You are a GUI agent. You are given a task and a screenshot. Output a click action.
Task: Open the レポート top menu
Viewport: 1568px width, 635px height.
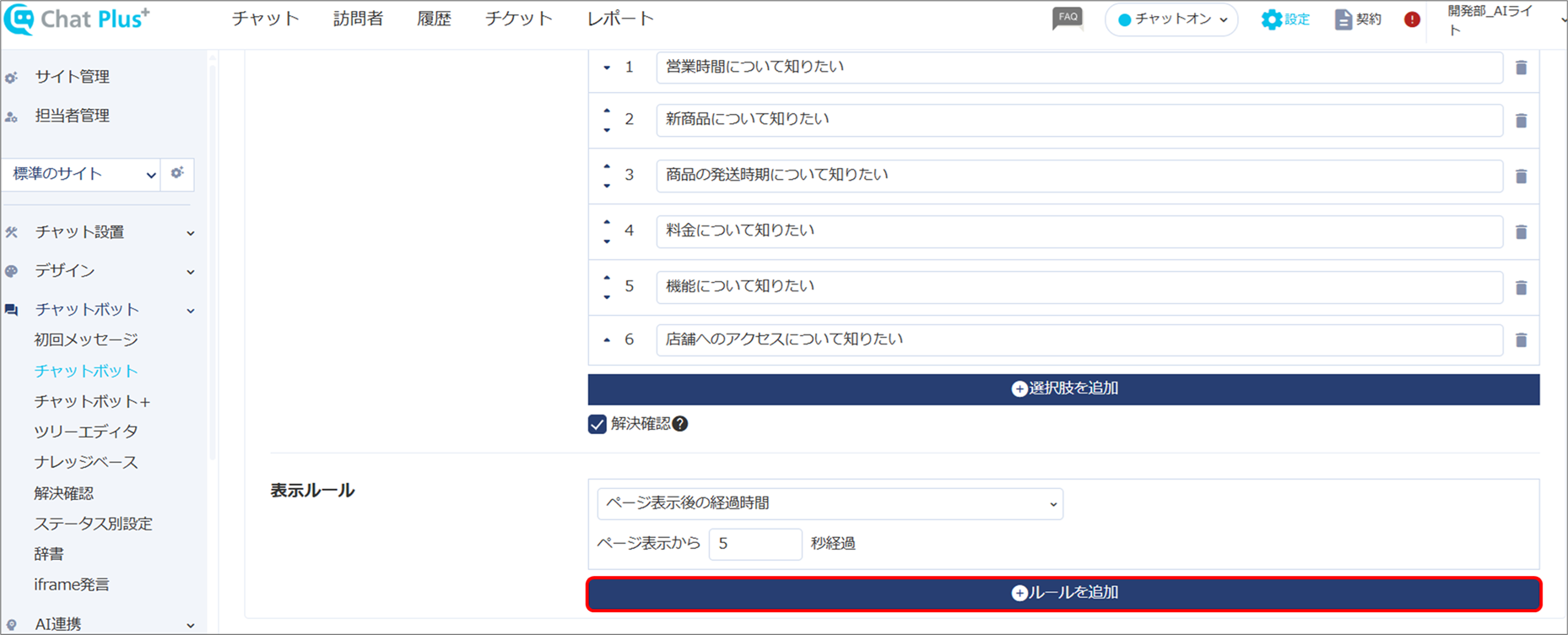tap(620, 19)
